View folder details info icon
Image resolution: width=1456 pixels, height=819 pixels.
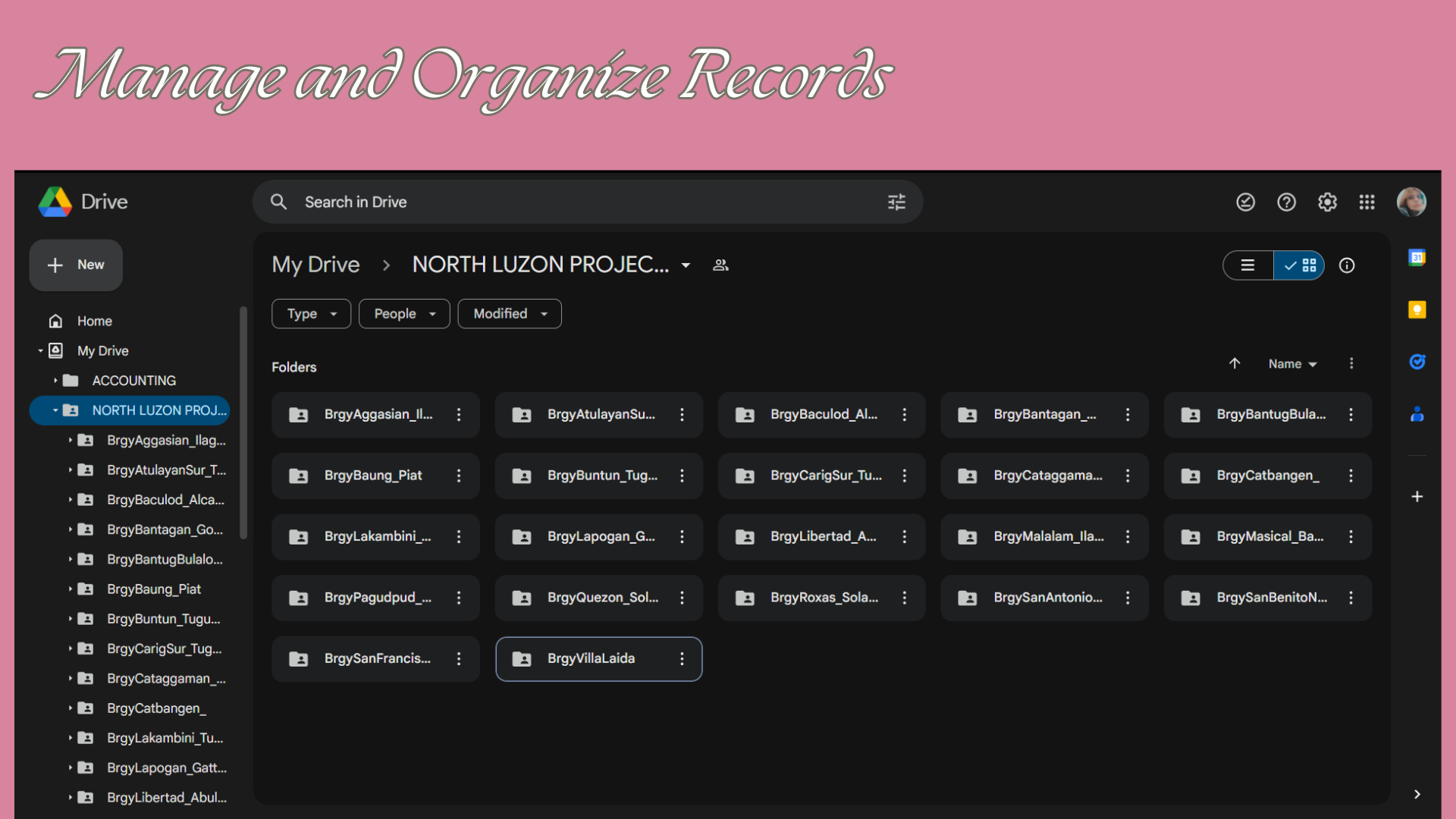pos(1347,265)
